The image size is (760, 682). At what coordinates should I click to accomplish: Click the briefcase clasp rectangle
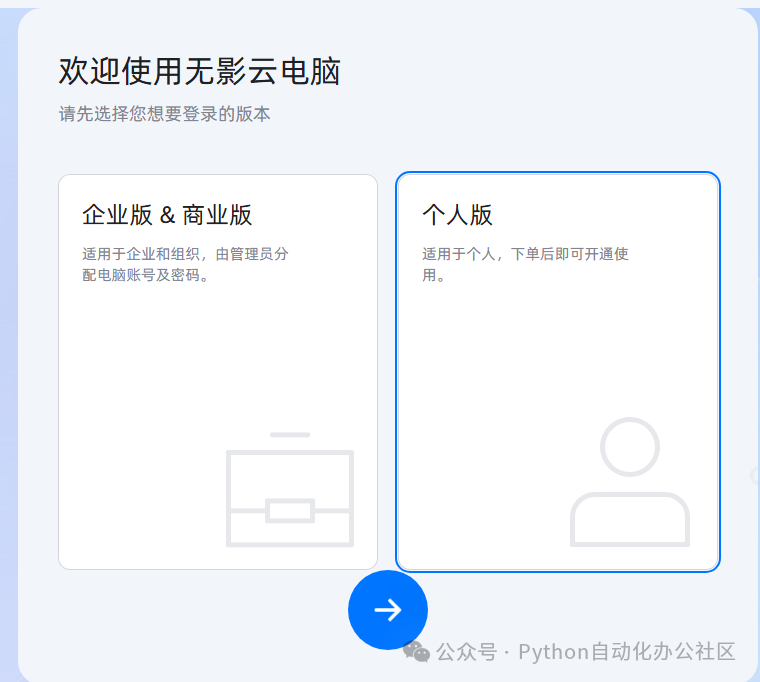pos(290,510)
